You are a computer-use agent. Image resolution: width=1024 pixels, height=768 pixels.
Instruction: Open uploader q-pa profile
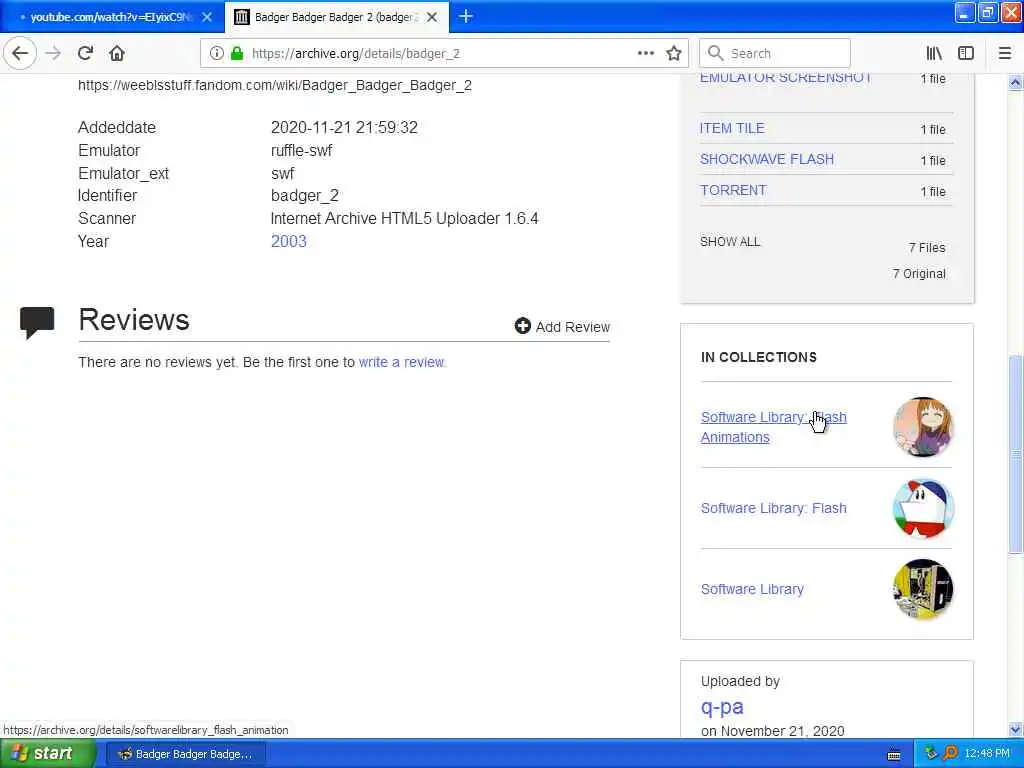click(x=722, y=707)
